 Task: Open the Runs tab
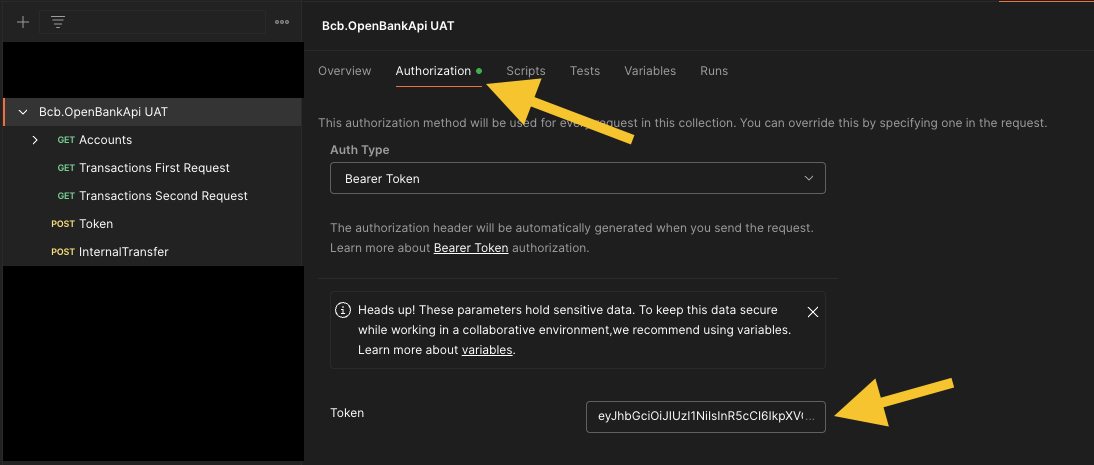[714, 71]
